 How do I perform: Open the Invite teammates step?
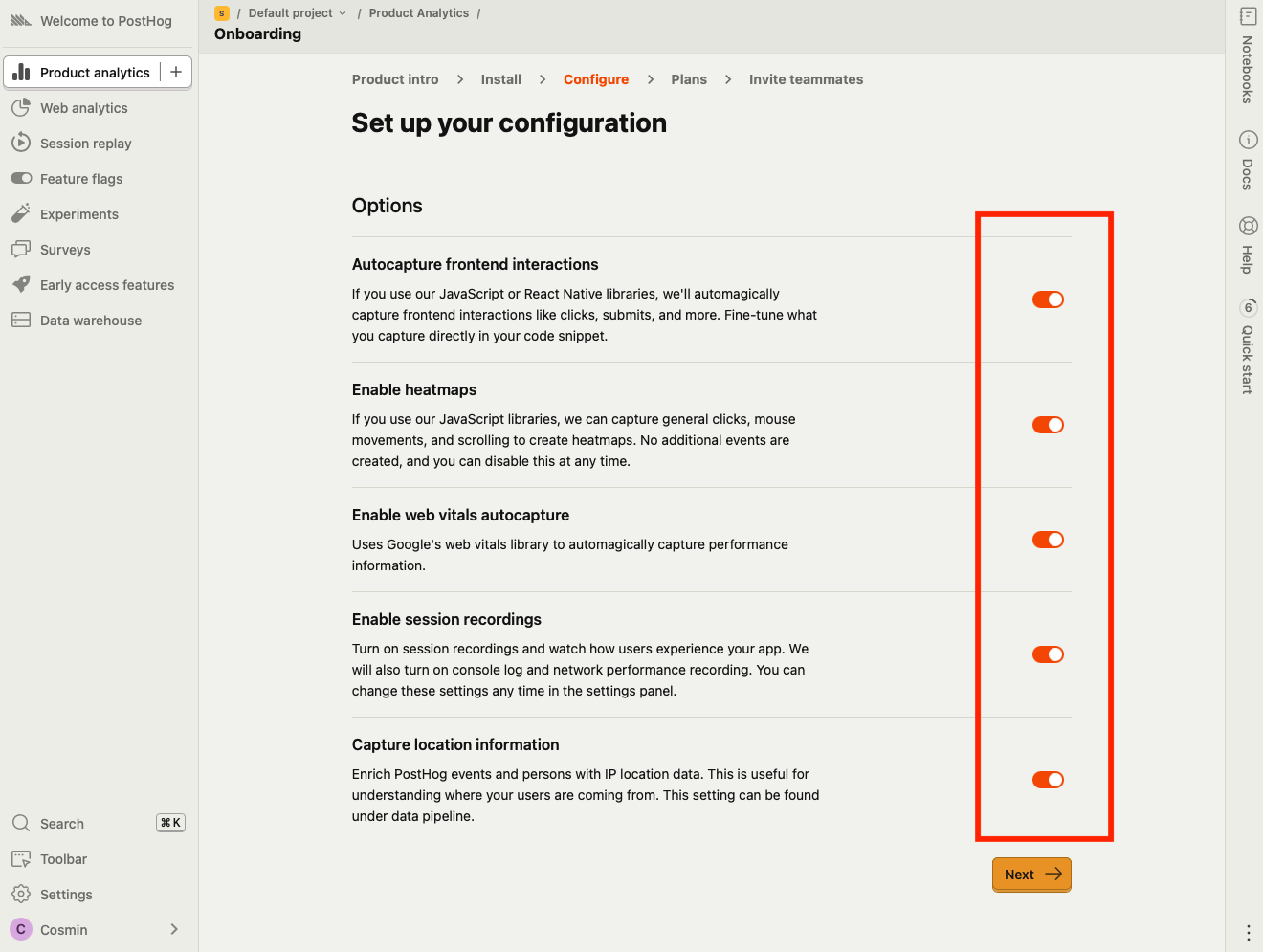click(x=806, y=79)
